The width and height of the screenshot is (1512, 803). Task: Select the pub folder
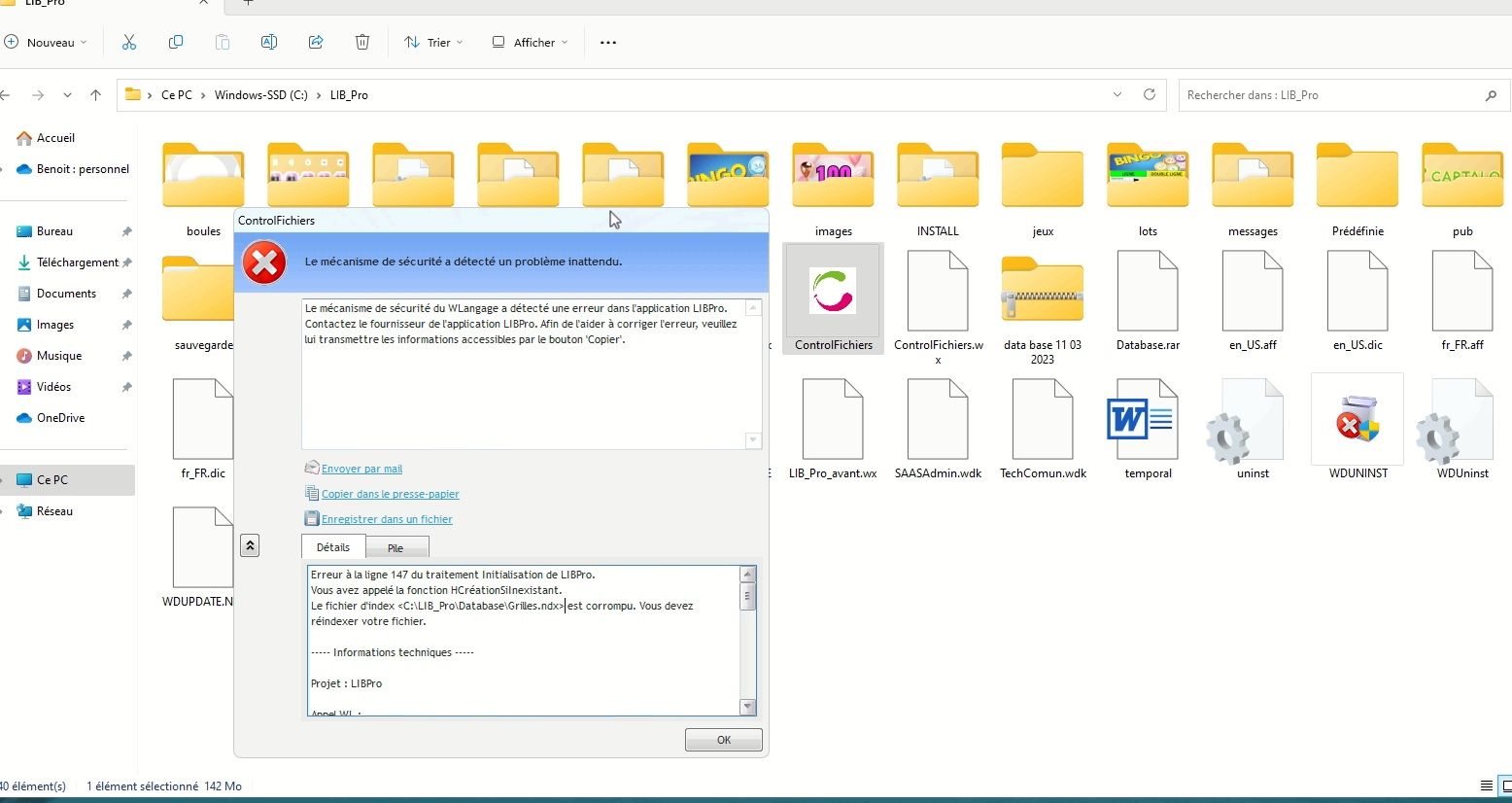(1462, 189)
